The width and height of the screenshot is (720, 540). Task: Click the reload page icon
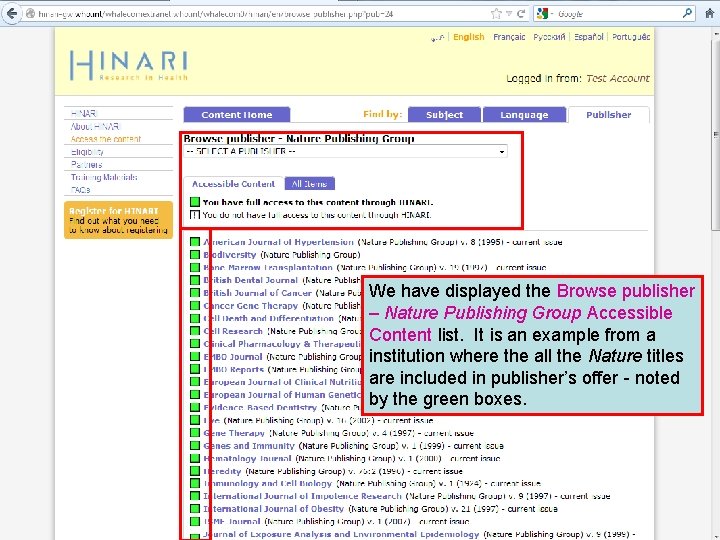point(521,14)
